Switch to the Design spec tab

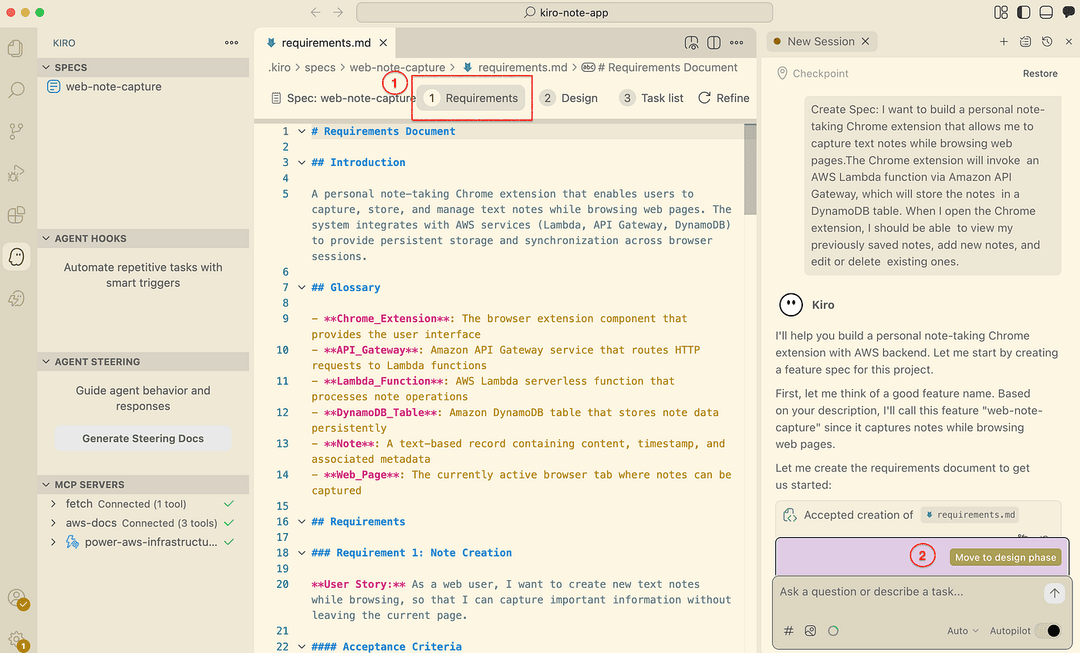coord(569,98)
